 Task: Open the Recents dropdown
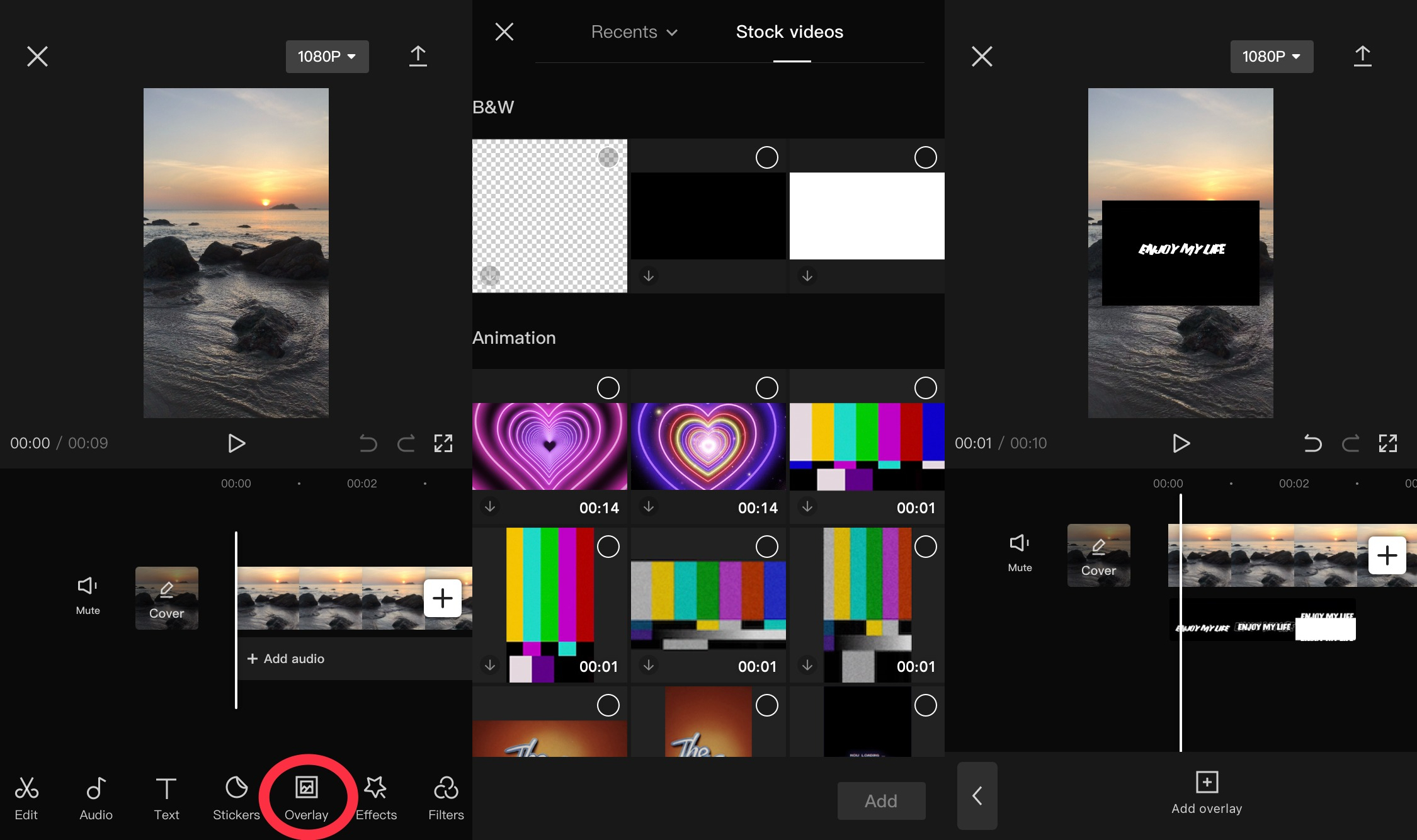pos(634,31)
